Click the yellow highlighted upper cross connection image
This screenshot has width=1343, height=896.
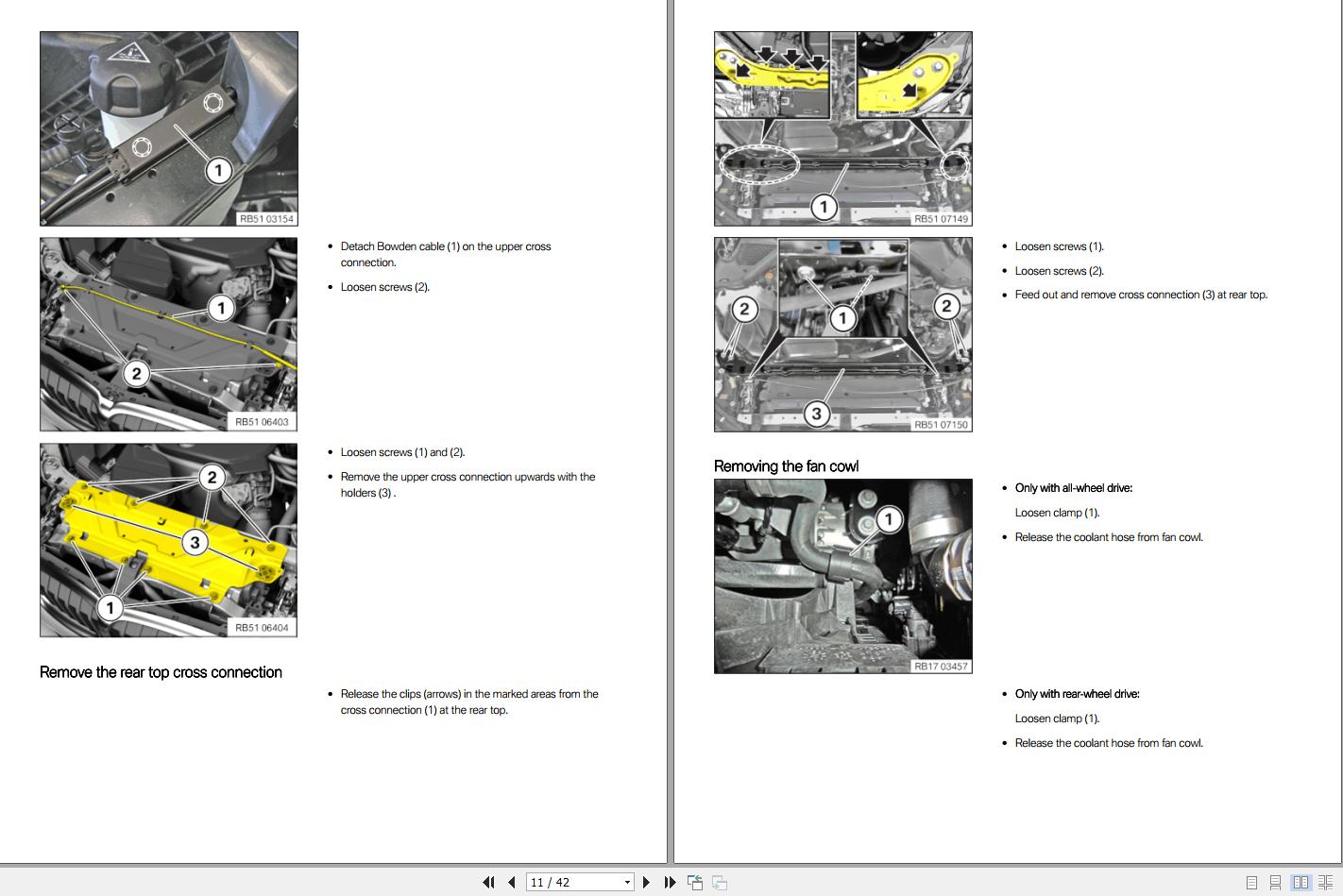tap(169, 540)
